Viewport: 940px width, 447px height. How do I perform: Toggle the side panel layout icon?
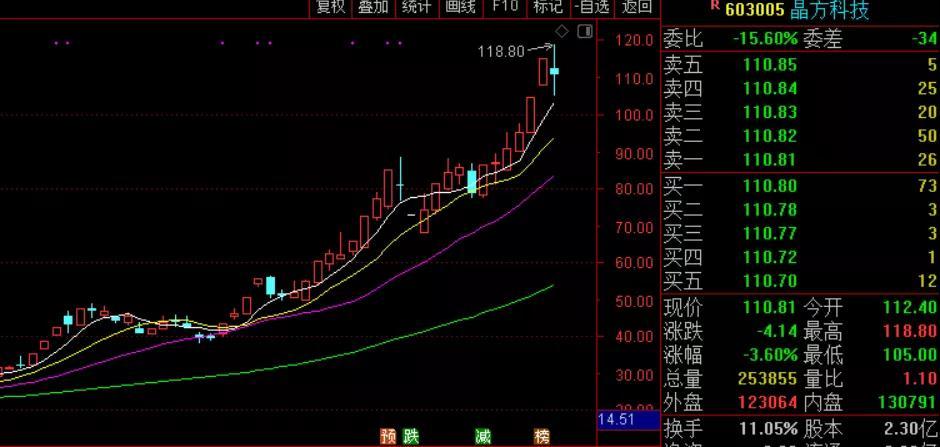[585, 31]
